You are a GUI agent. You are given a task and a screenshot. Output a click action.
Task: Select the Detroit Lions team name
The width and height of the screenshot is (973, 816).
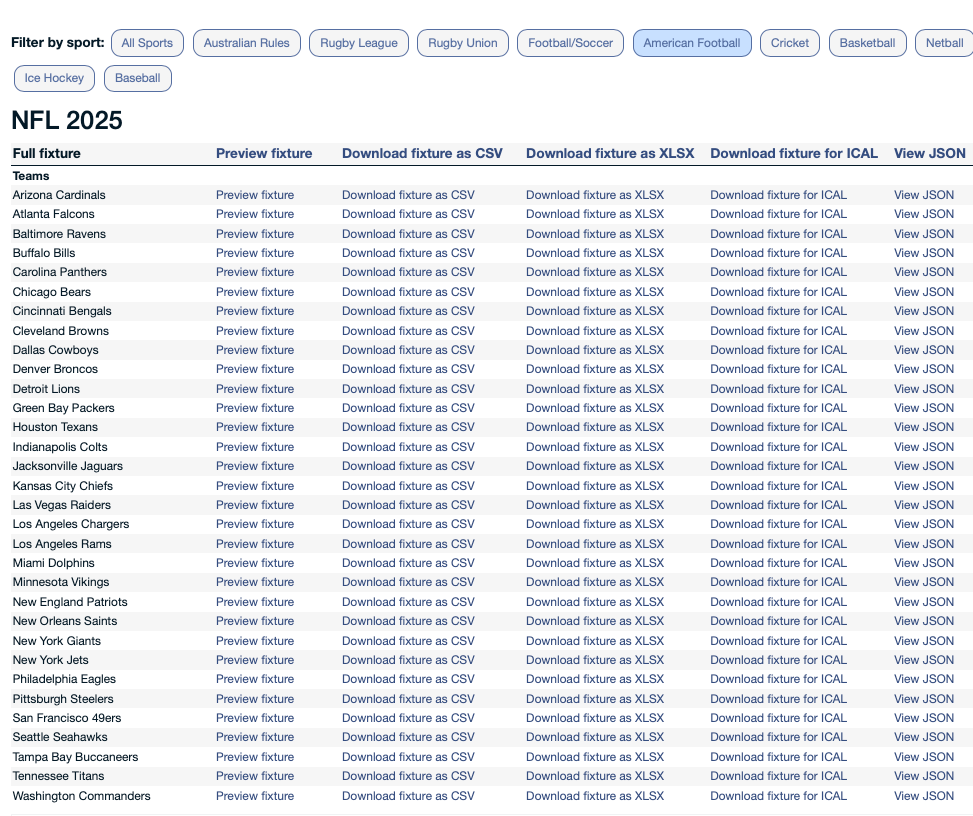point(46,389)
